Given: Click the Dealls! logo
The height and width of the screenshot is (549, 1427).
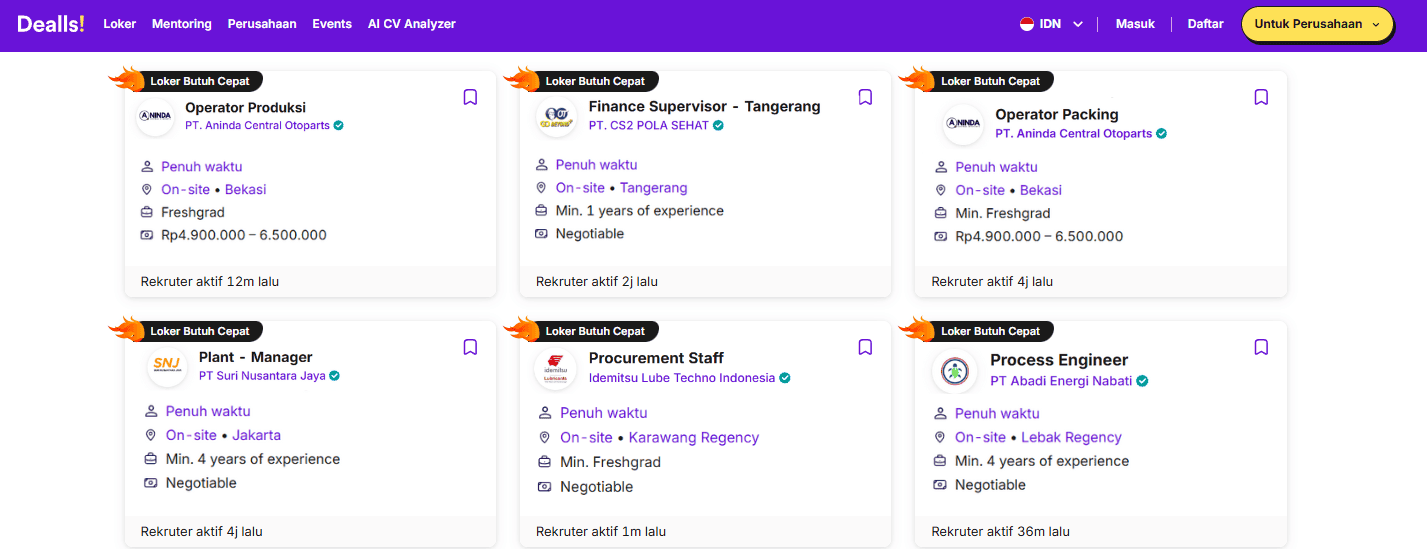Looking at the screenshot, I should click(51, 24).
